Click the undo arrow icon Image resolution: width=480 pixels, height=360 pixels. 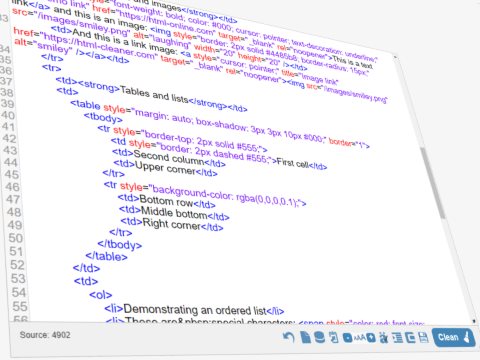coord(289,337)
